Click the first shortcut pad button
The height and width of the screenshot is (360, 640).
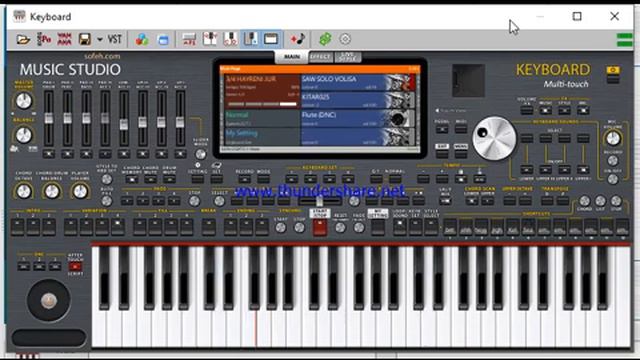(x=450, y=227)
